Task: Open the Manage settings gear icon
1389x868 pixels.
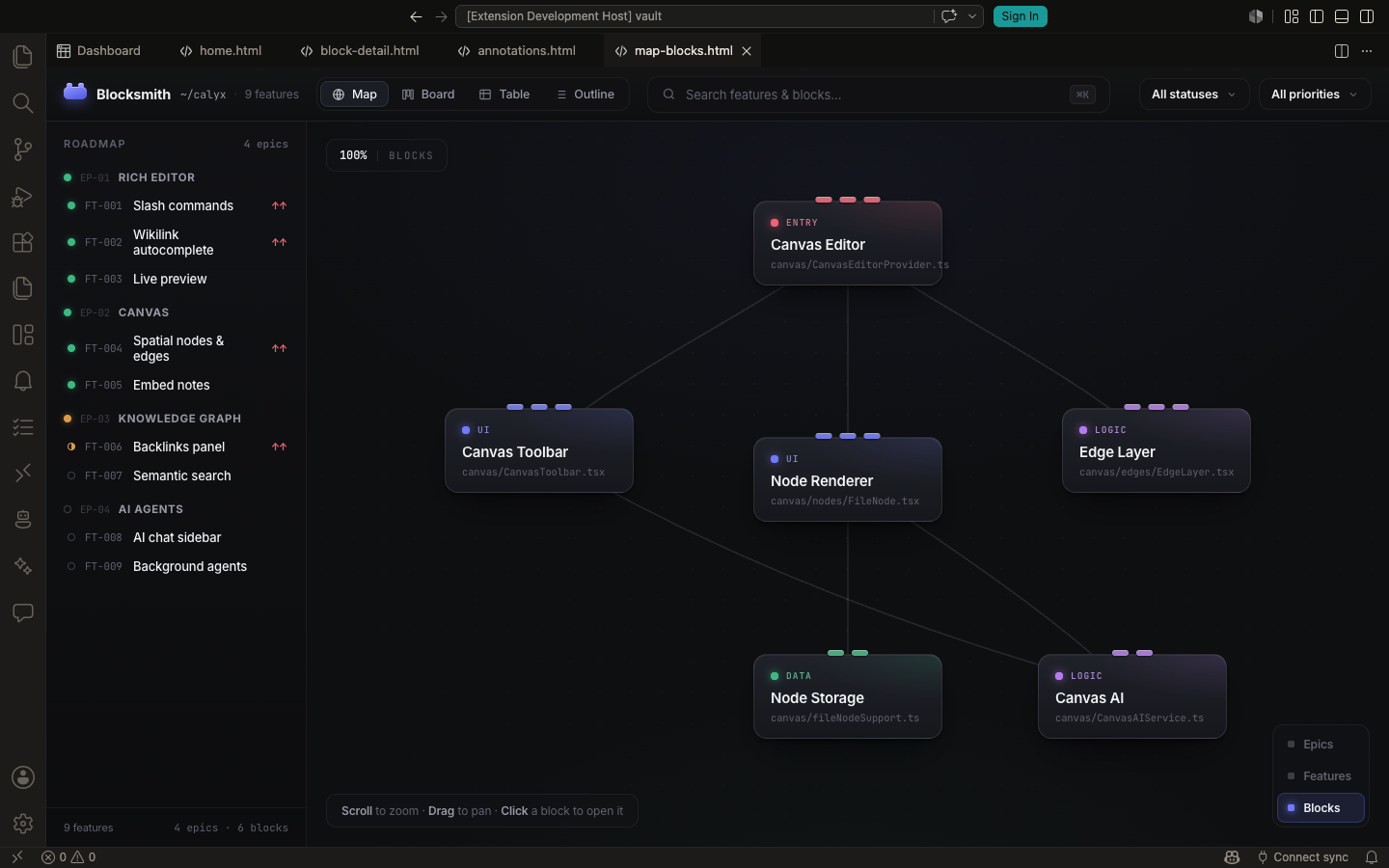Action: [x=23, y=824]
